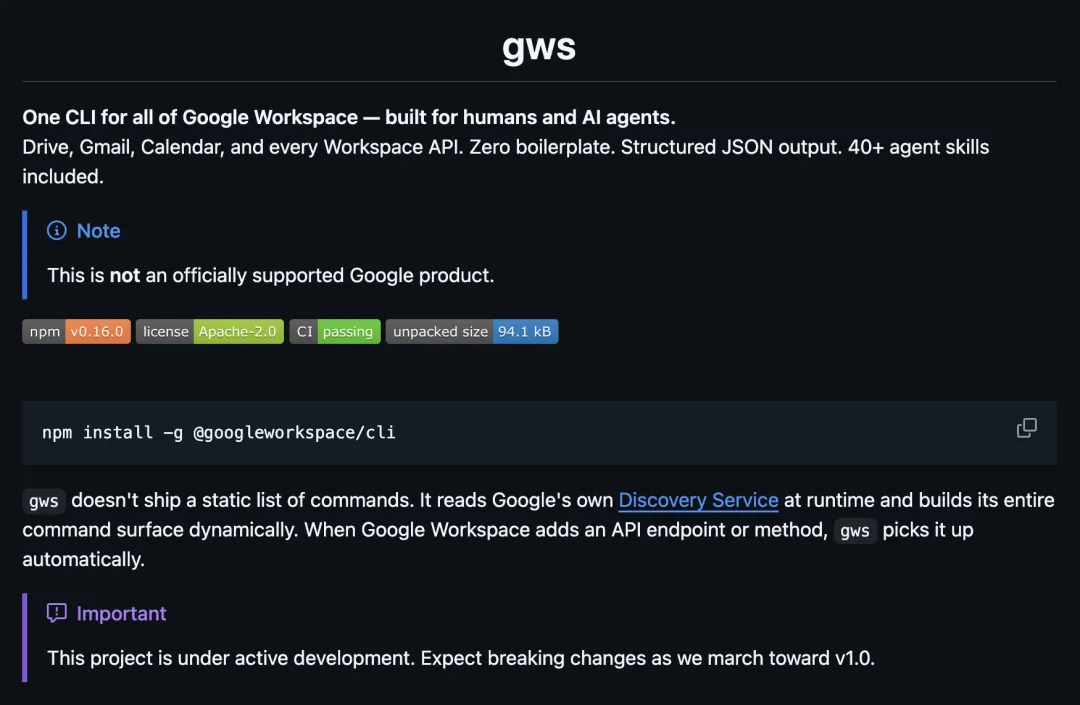
Task: Click the Note info circle icon
Action: click(x=57, y=231)
